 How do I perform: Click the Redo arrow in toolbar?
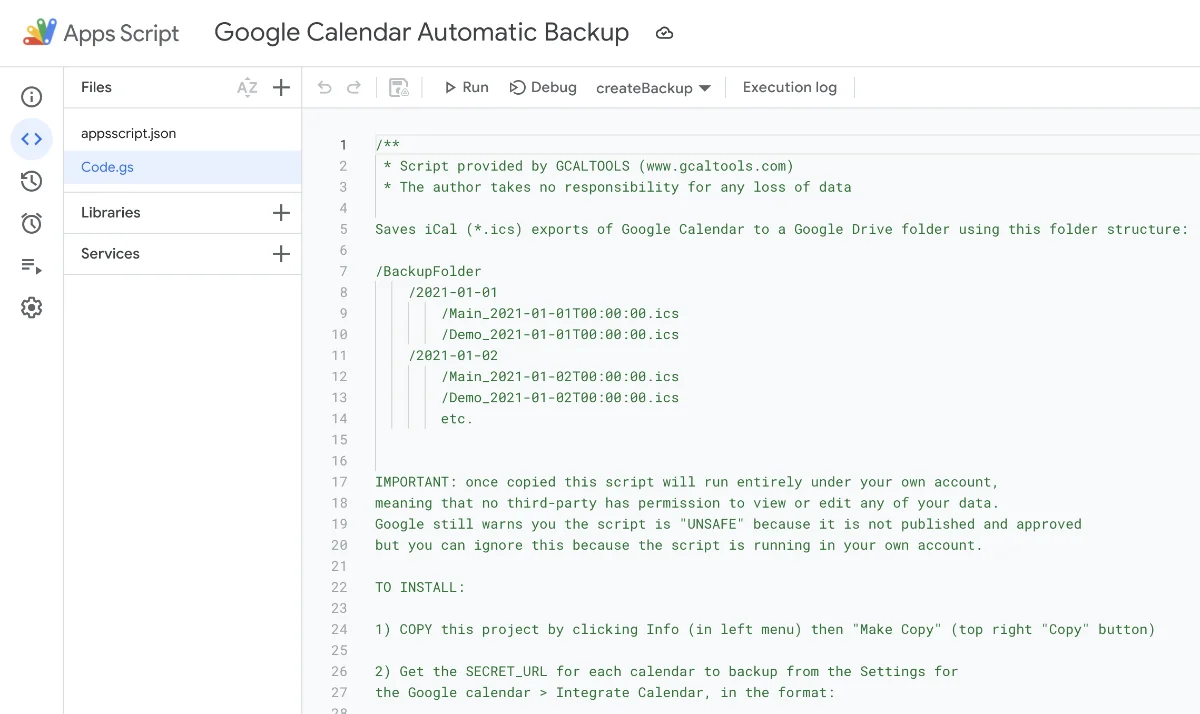tap(353, 88)
